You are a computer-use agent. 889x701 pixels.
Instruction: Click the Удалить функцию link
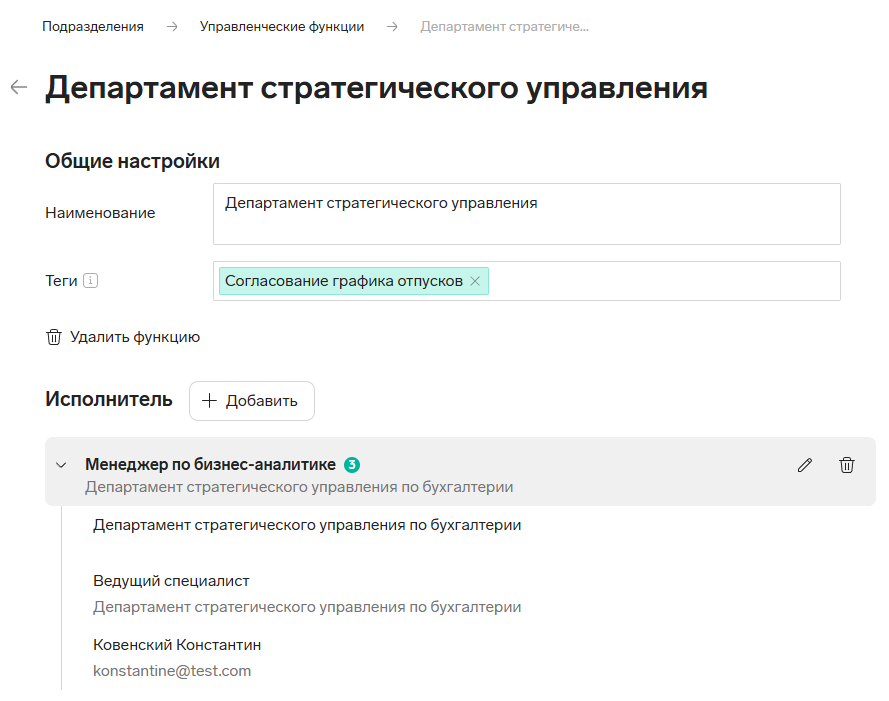pyautogui.click(x=122, y=337)
